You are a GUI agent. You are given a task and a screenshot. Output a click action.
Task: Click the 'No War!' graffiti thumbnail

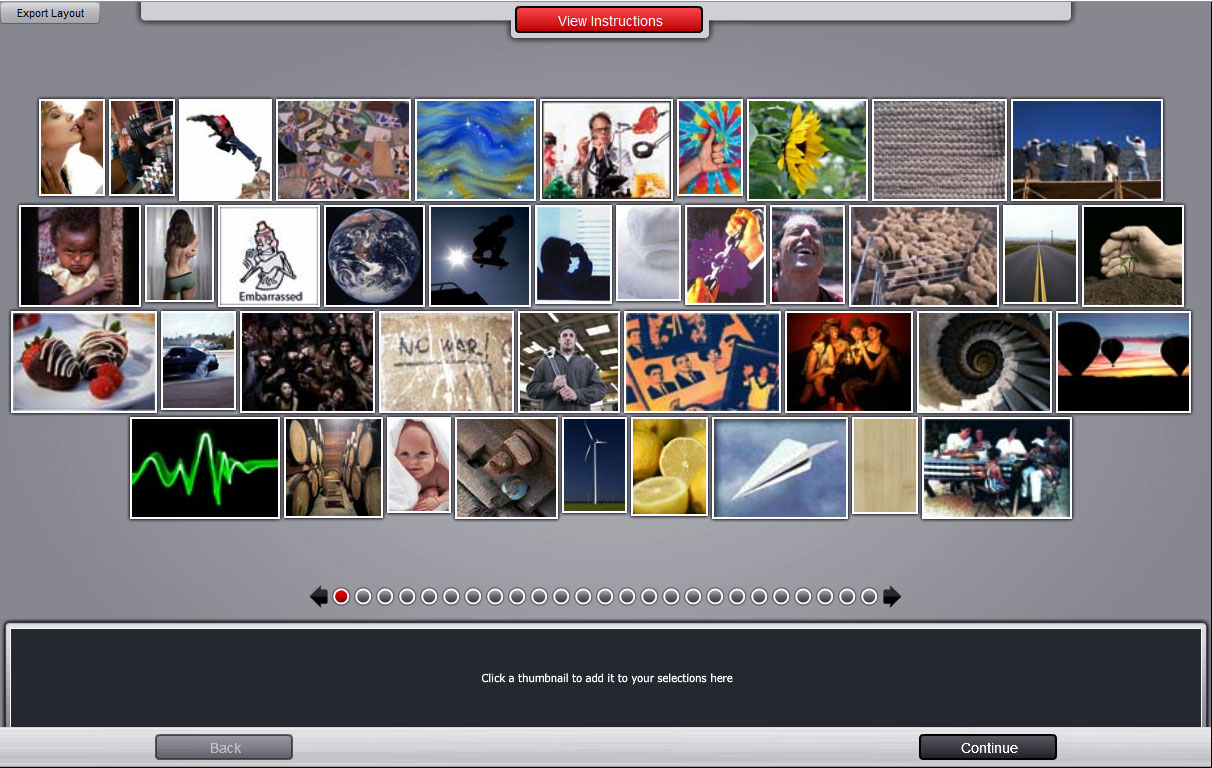(x=446, y=362)
